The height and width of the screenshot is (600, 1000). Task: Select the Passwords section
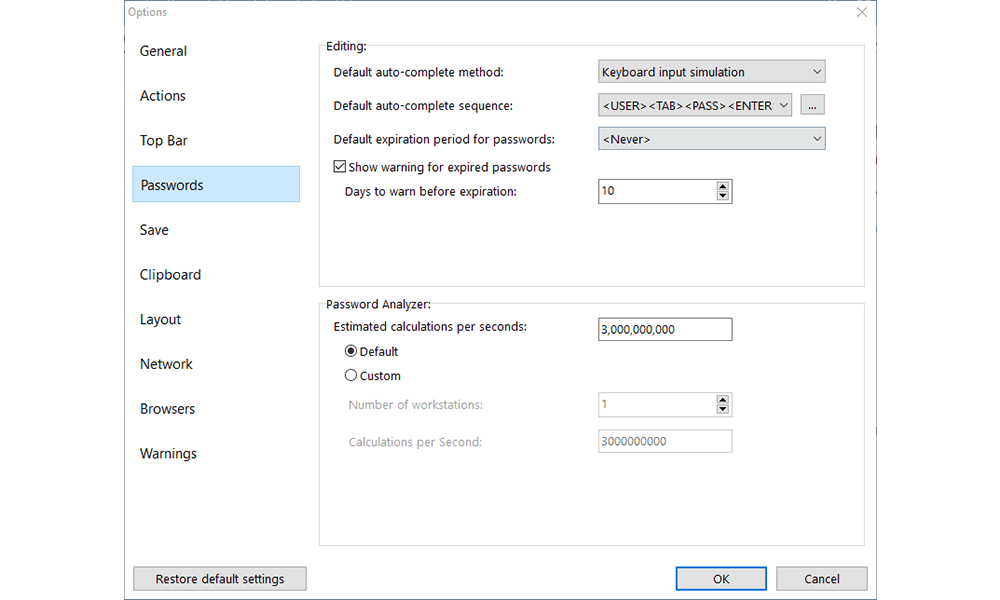tap(216, 184)
